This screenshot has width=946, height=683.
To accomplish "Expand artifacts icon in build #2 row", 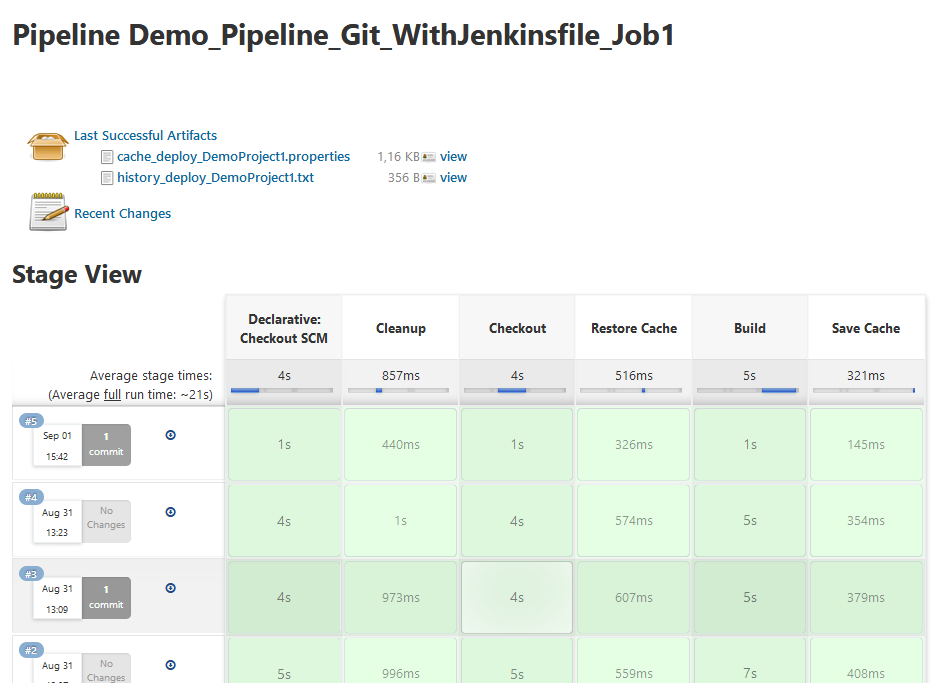I will [170, 665].
